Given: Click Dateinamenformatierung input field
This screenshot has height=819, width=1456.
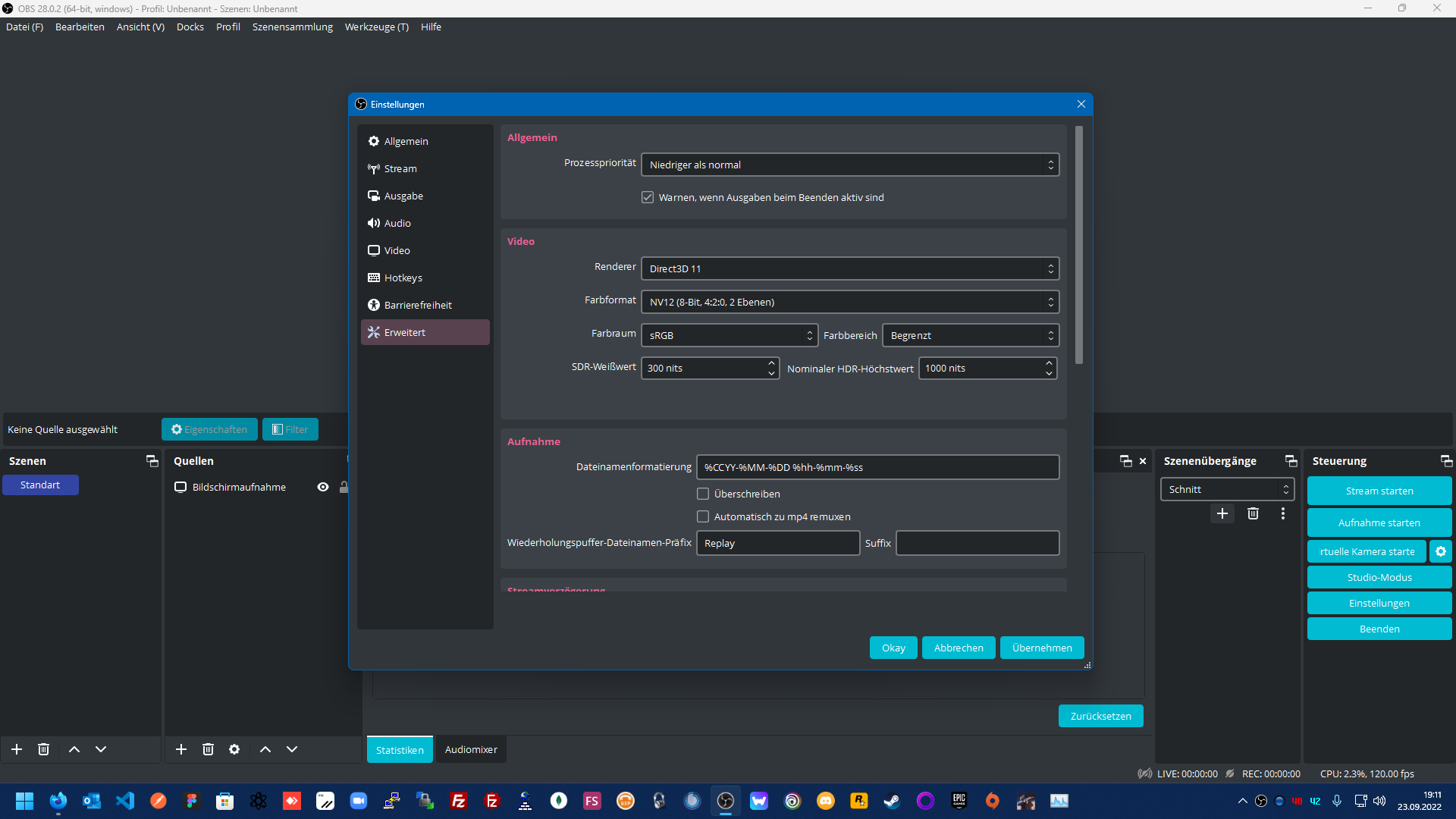Looking at the screenshot, I should tap(877, 467).
